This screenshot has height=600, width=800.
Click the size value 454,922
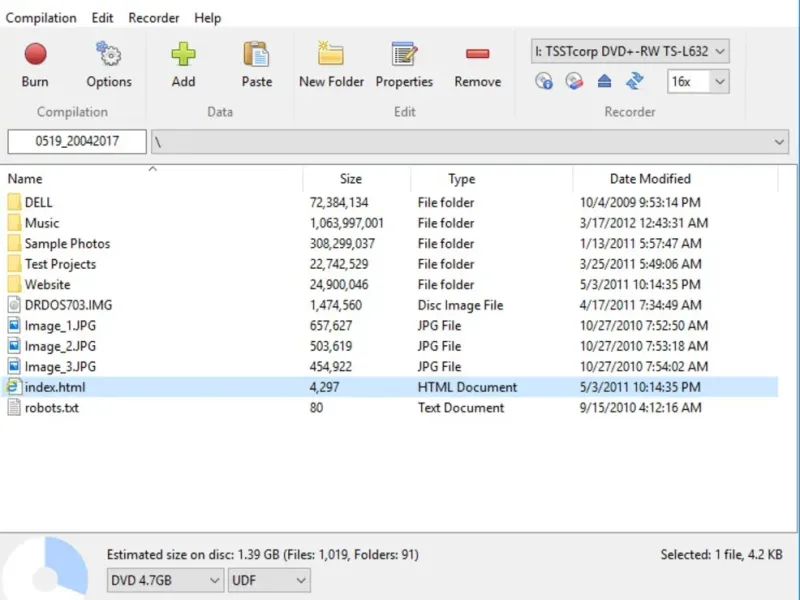[x=331, y=366]
